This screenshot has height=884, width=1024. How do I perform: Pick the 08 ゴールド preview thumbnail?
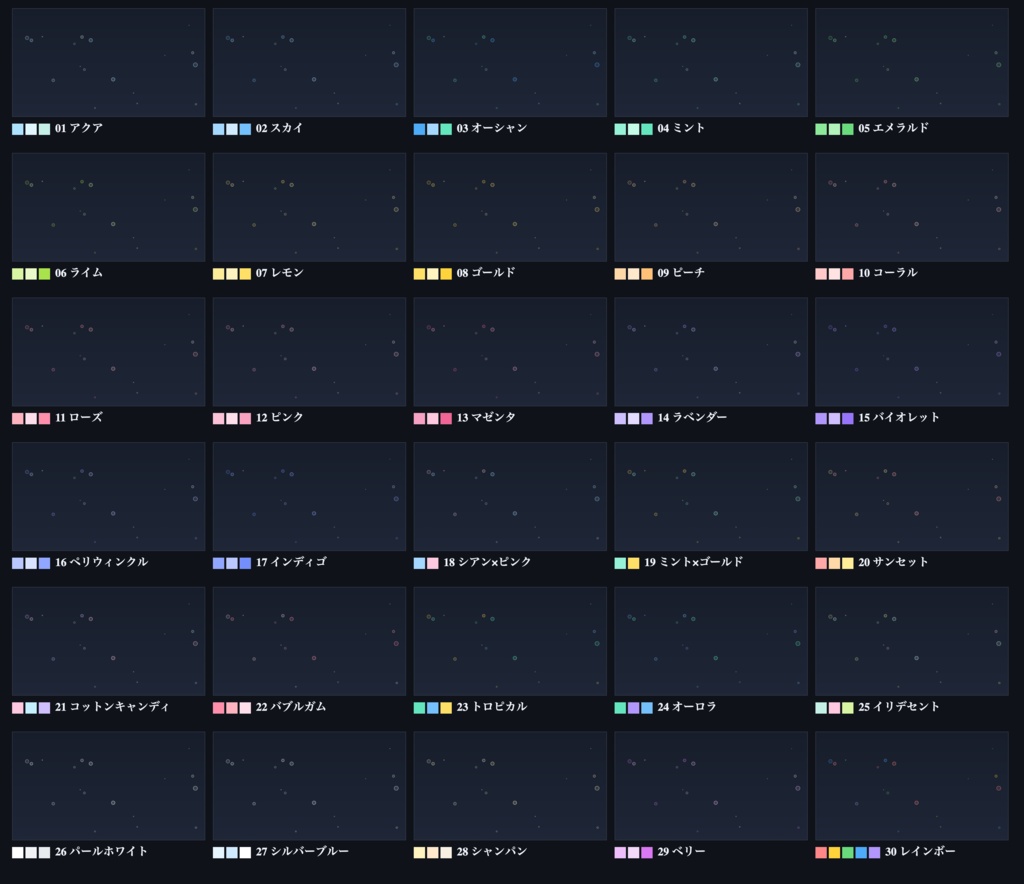pos(510,208)
